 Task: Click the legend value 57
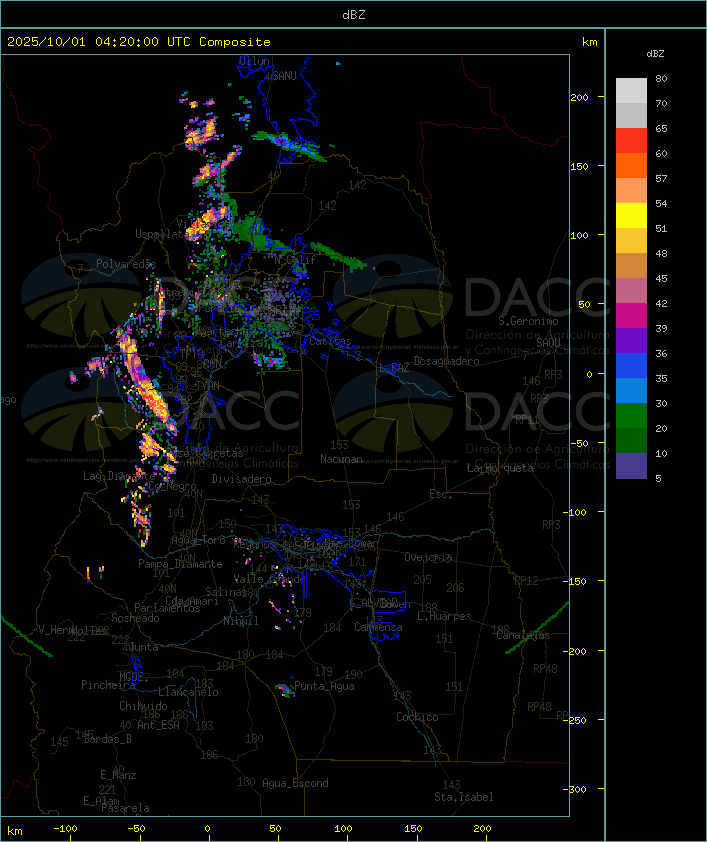click(661, 178)
